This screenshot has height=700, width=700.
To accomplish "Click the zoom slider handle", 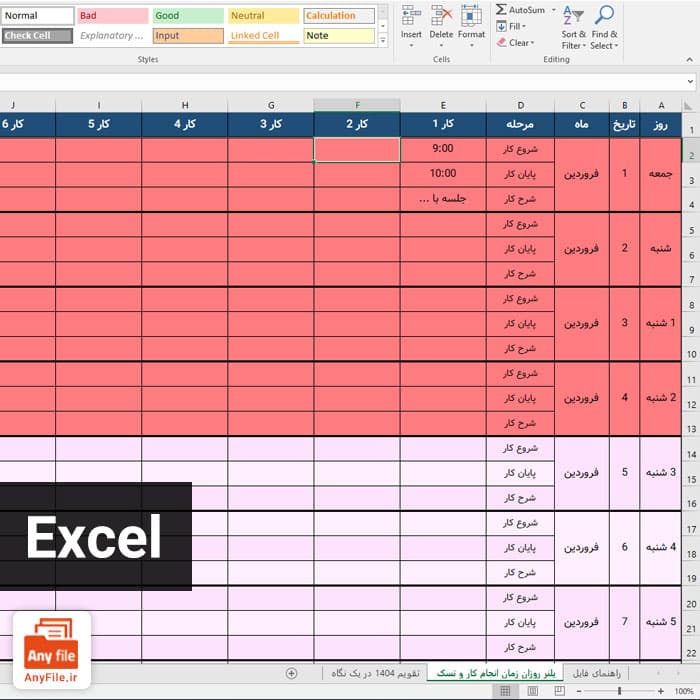I will point(620,692).
